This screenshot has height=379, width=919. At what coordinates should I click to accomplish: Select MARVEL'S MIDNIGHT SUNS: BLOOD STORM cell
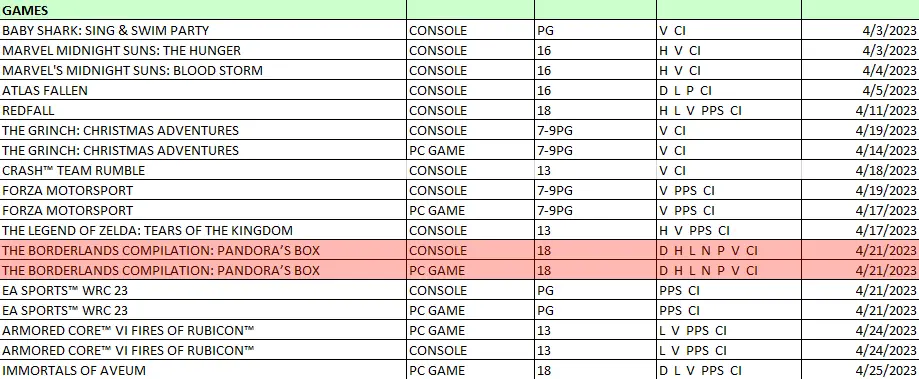(203, 70)
